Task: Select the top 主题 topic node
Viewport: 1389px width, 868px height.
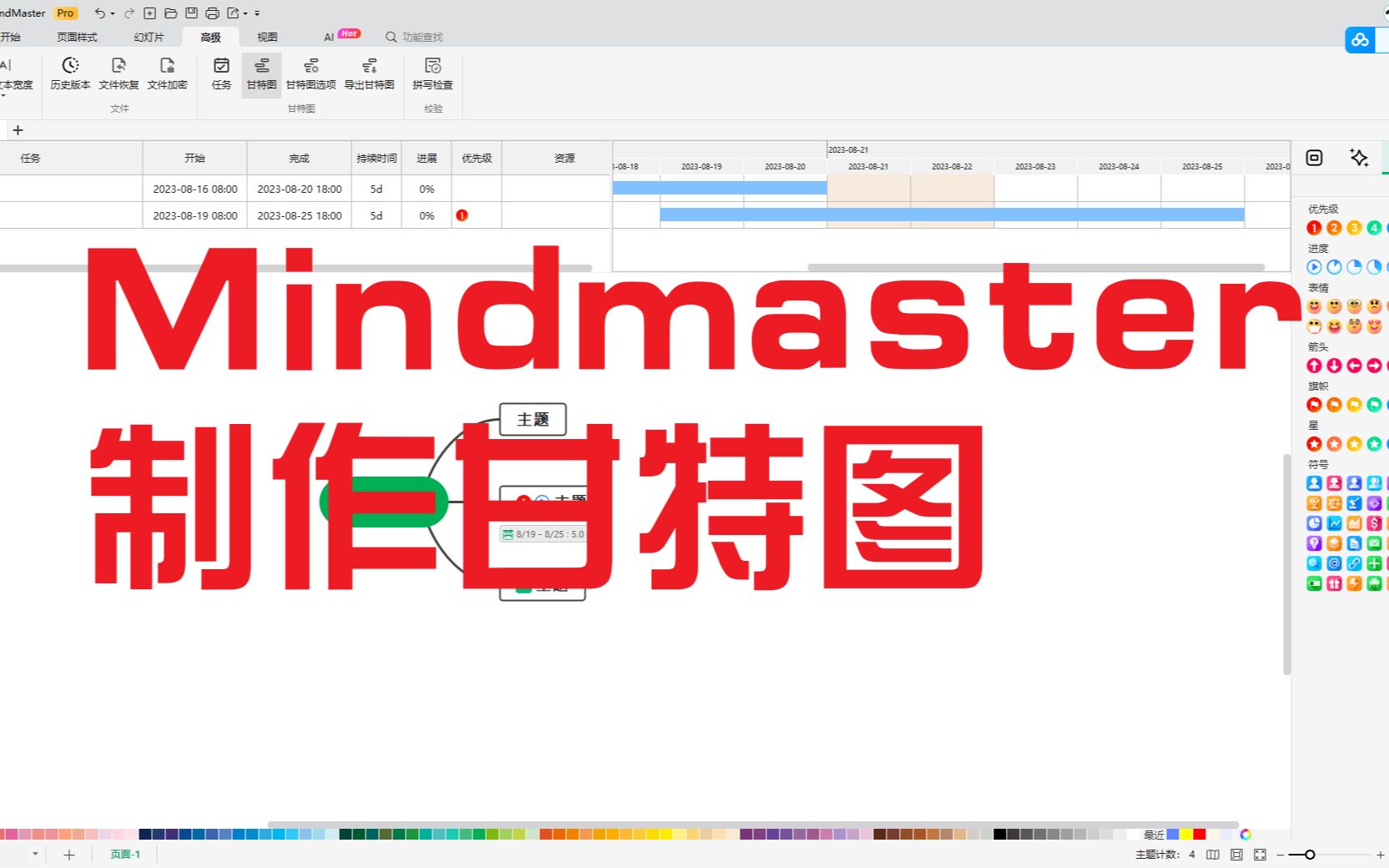Action: [533, 419]
